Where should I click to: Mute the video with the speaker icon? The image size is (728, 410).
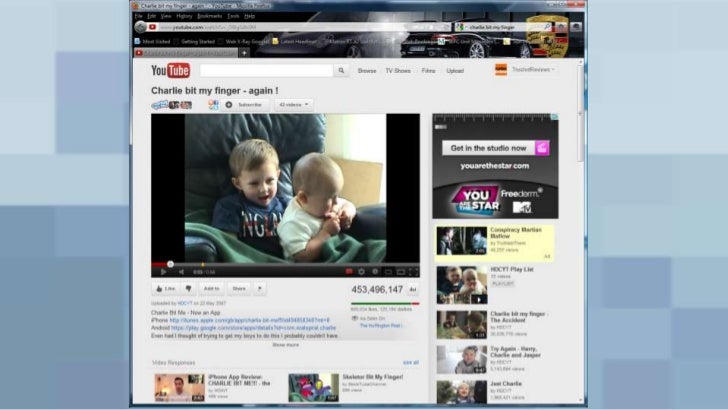pos(182,272)
